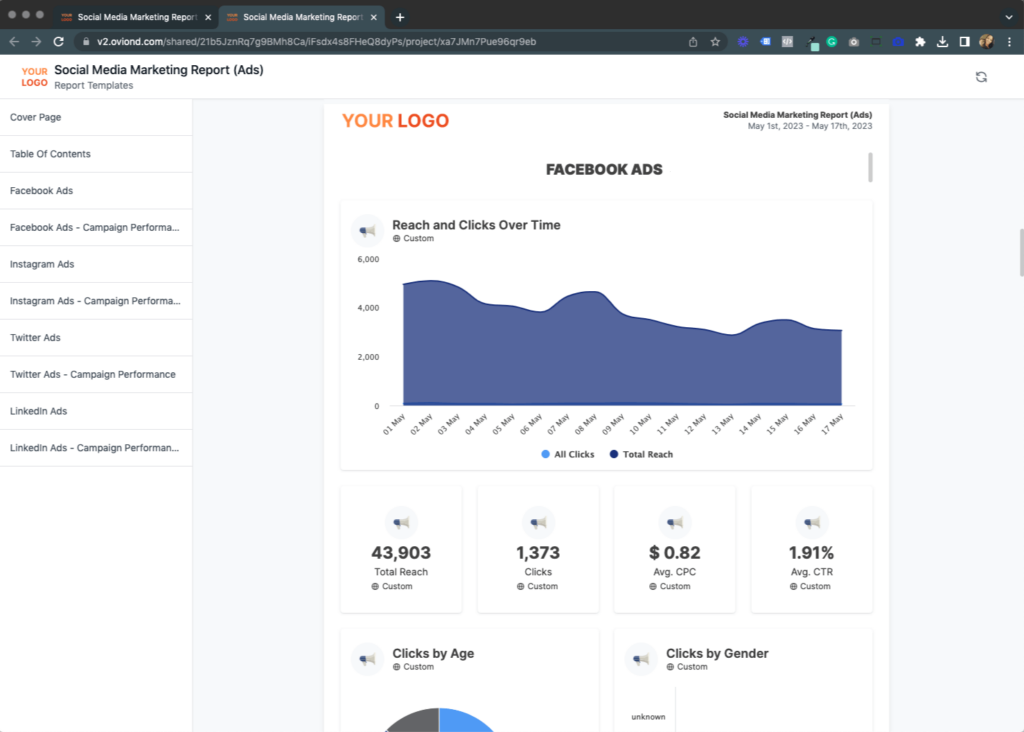Reload the page with the refresh button
The width and height of the screenshot is (1024, 732).
(59, 42)
